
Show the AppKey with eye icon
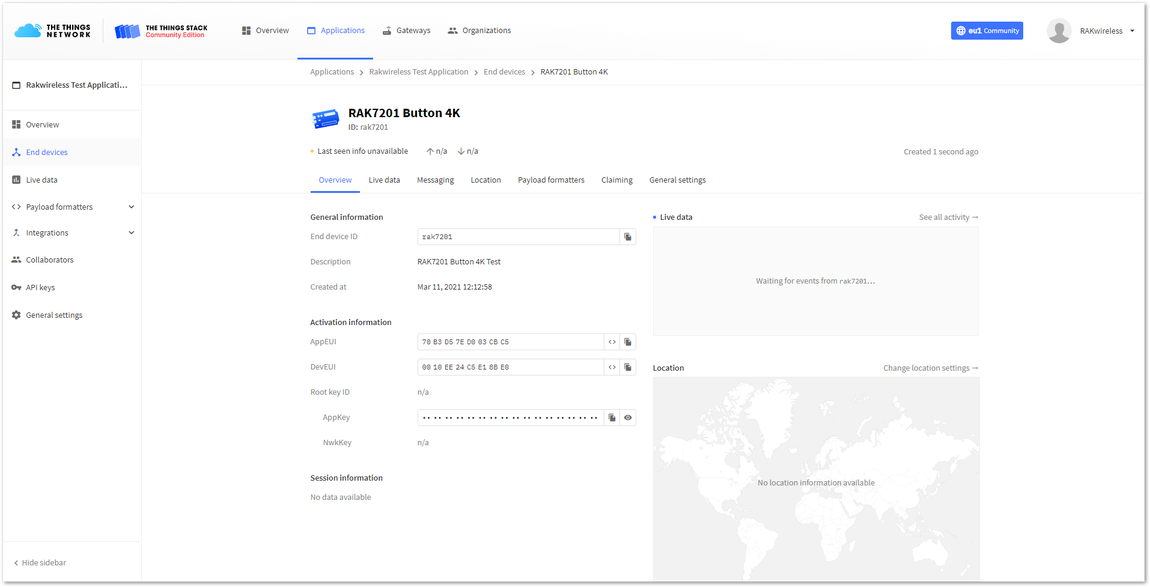[x=628, y=418]
